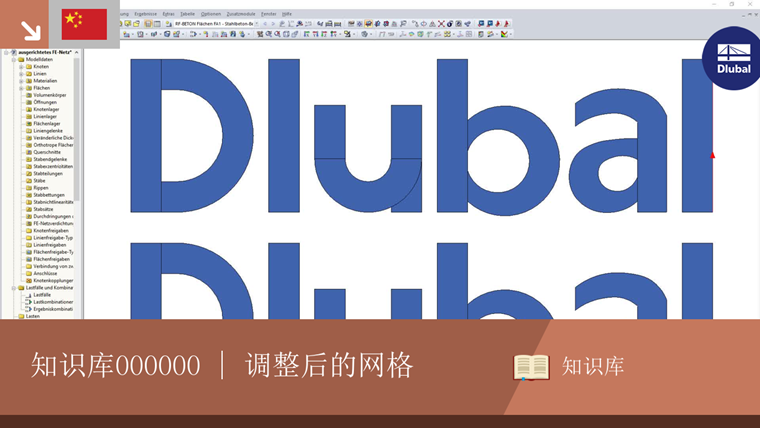Open the Extras menu
Screen dimensions: 760x428
point(168,14)
